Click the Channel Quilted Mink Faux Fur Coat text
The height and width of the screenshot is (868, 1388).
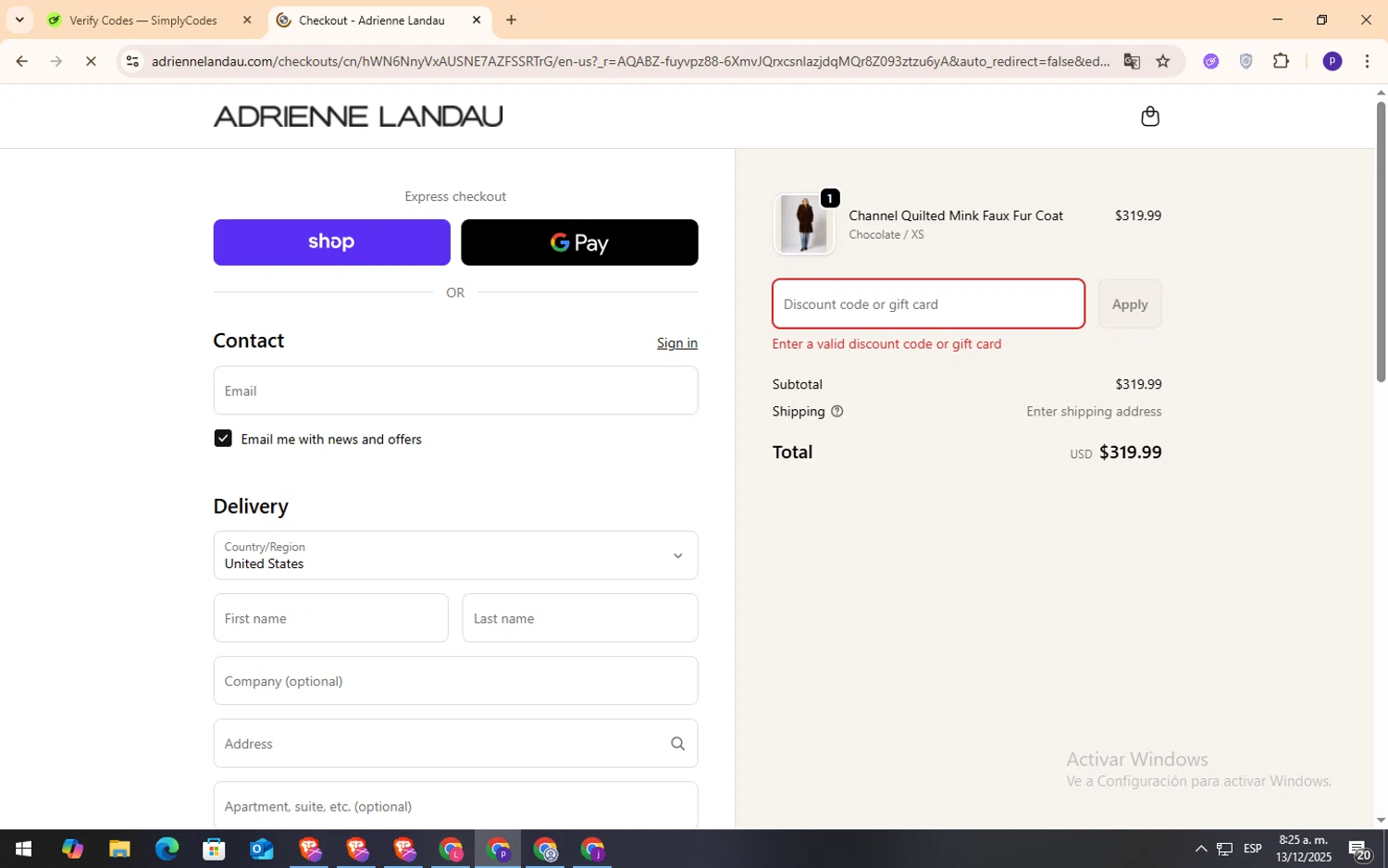pyautogui.click(x=956, y=216)
